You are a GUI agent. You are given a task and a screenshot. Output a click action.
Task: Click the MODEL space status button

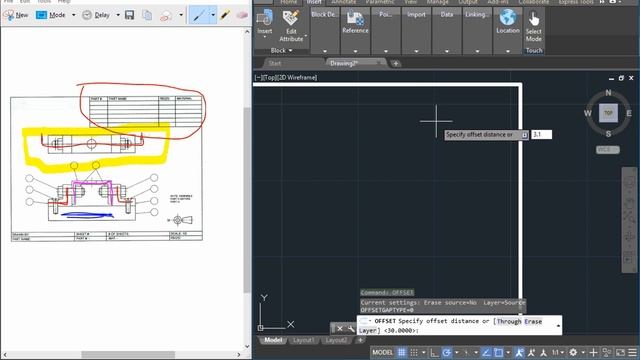tap(382, 352)
